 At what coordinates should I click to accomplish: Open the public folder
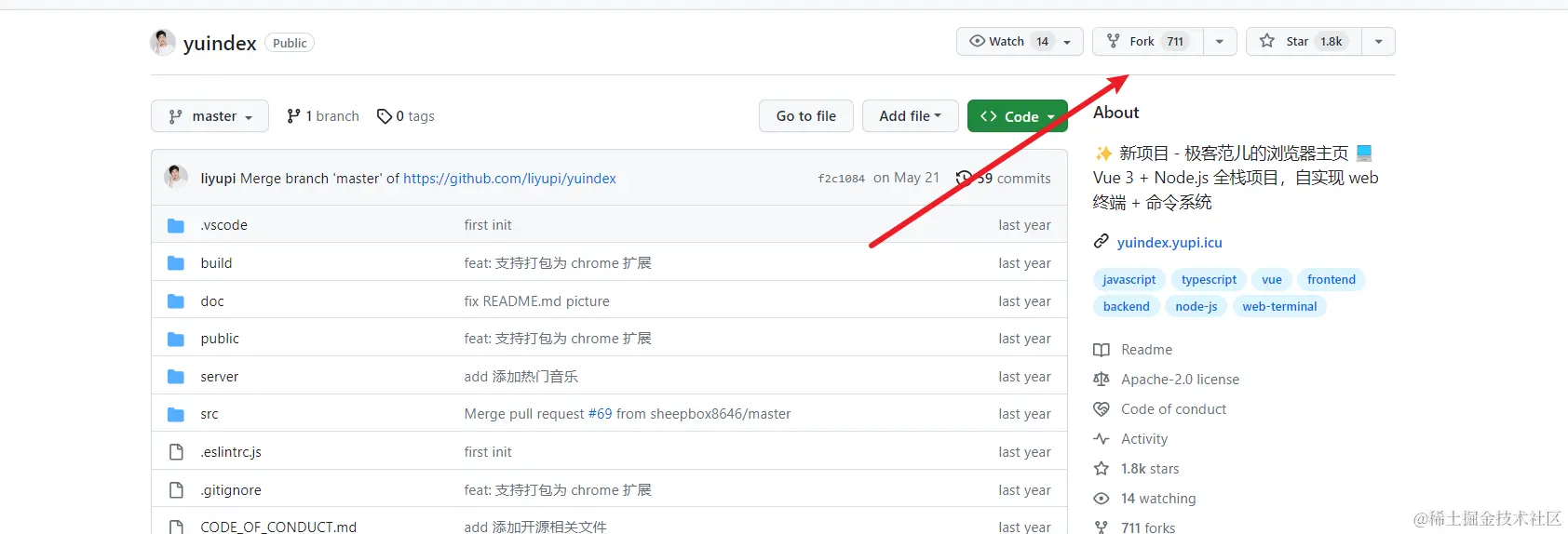point(220,339)
